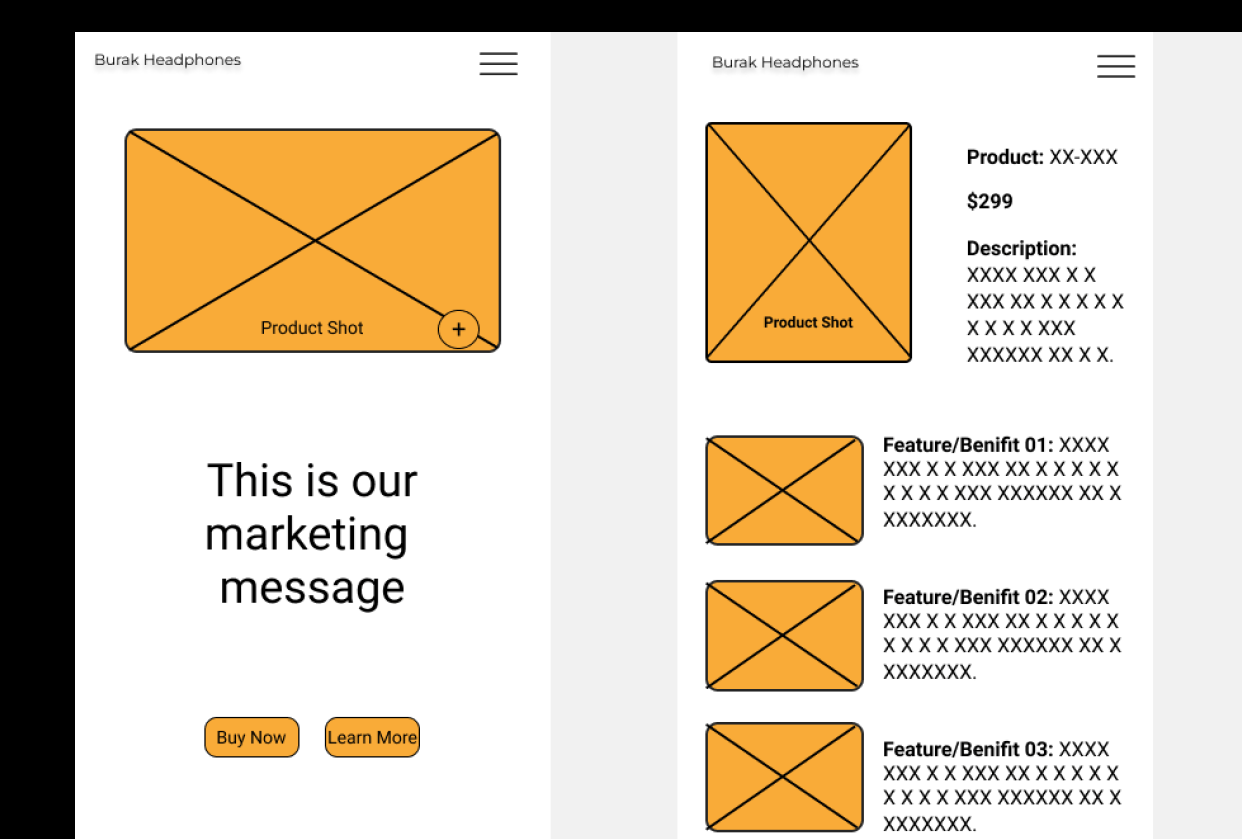Select the Product: XX-XXX label
This screenshot has height=839, width=1242.
point(1042,157)
